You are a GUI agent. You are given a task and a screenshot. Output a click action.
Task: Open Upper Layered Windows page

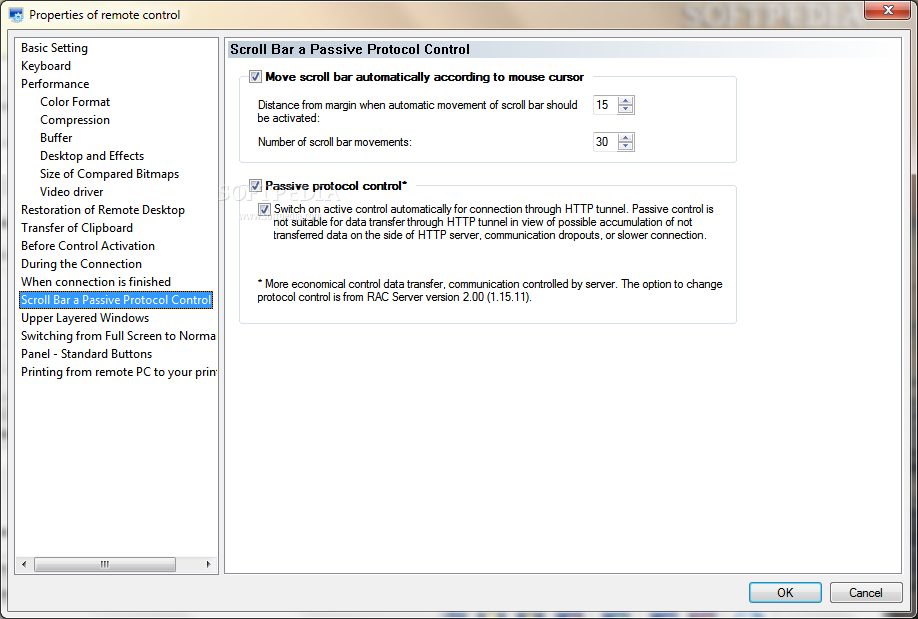point(85,318)
